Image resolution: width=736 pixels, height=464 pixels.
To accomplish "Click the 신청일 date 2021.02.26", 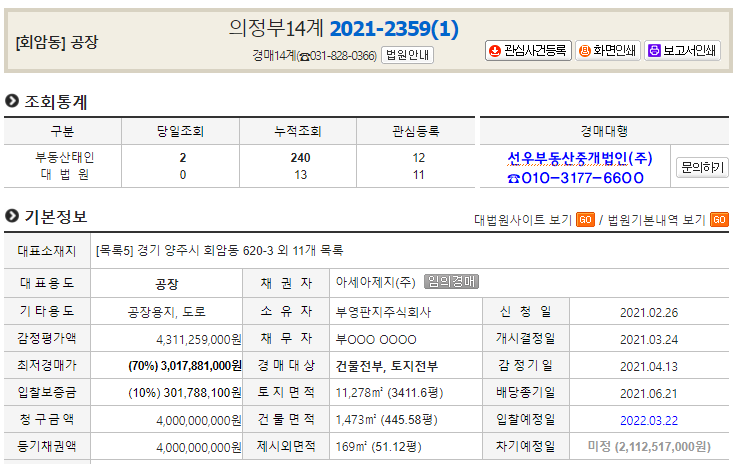I will [x=649, y=312].
